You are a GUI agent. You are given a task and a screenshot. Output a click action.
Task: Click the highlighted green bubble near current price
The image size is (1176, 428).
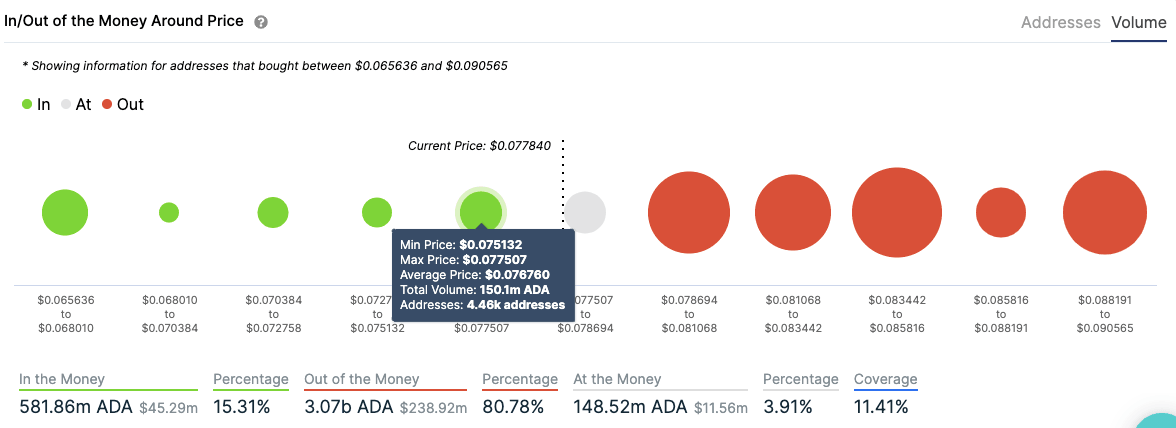pyautogui.click(x=481, y=210)
